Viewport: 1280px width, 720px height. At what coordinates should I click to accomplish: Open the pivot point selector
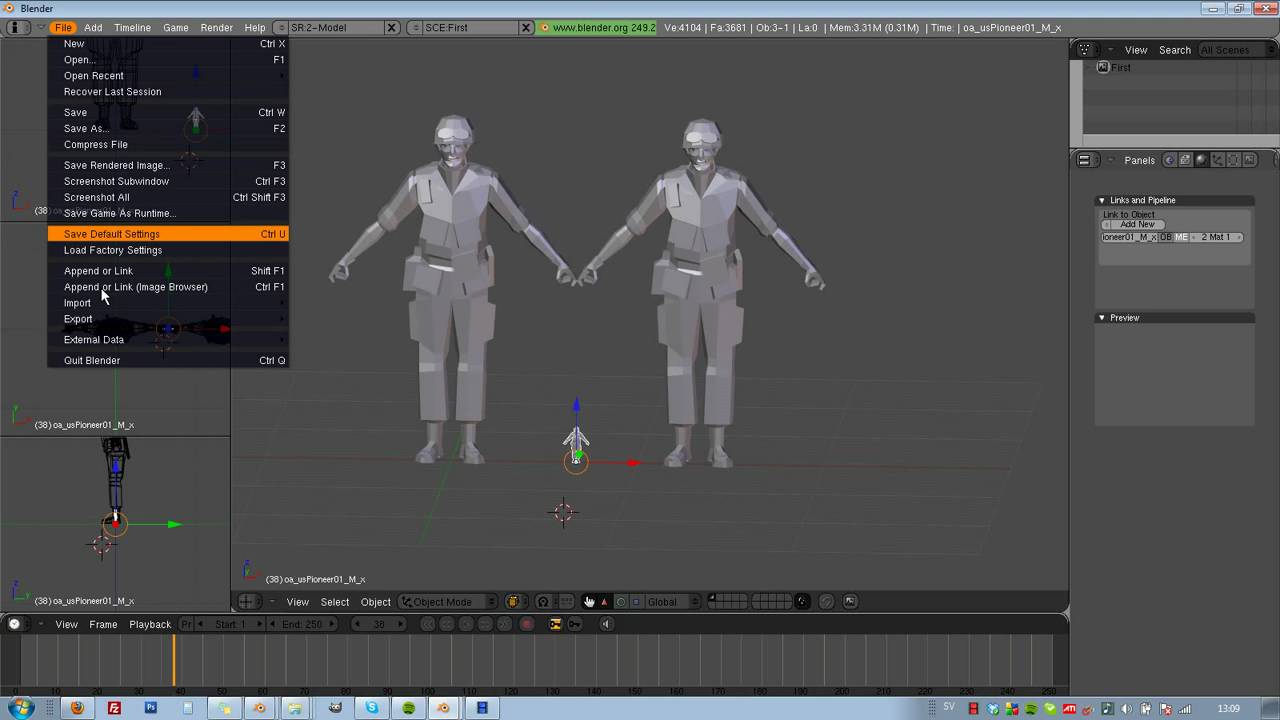pyautogui.click(x=544, y=602)
